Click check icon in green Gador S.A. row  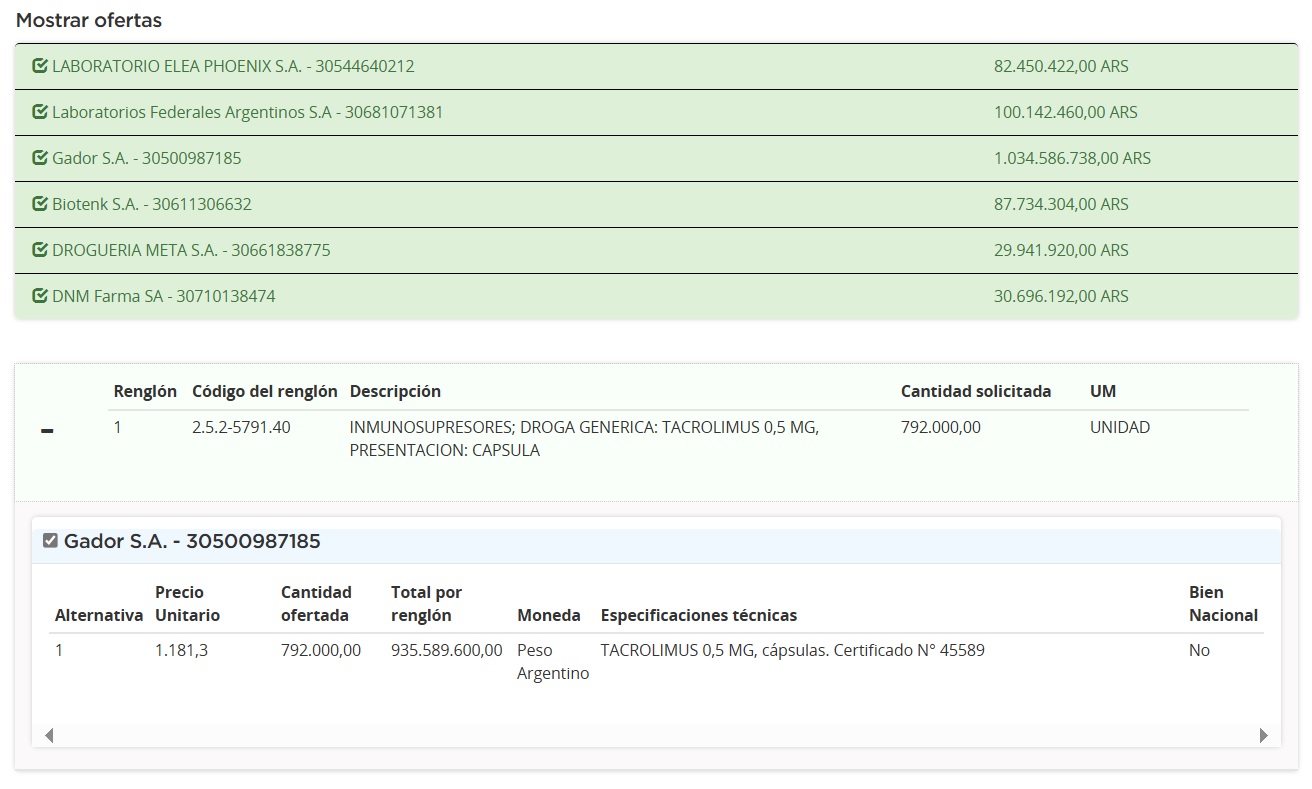(40, 158)
